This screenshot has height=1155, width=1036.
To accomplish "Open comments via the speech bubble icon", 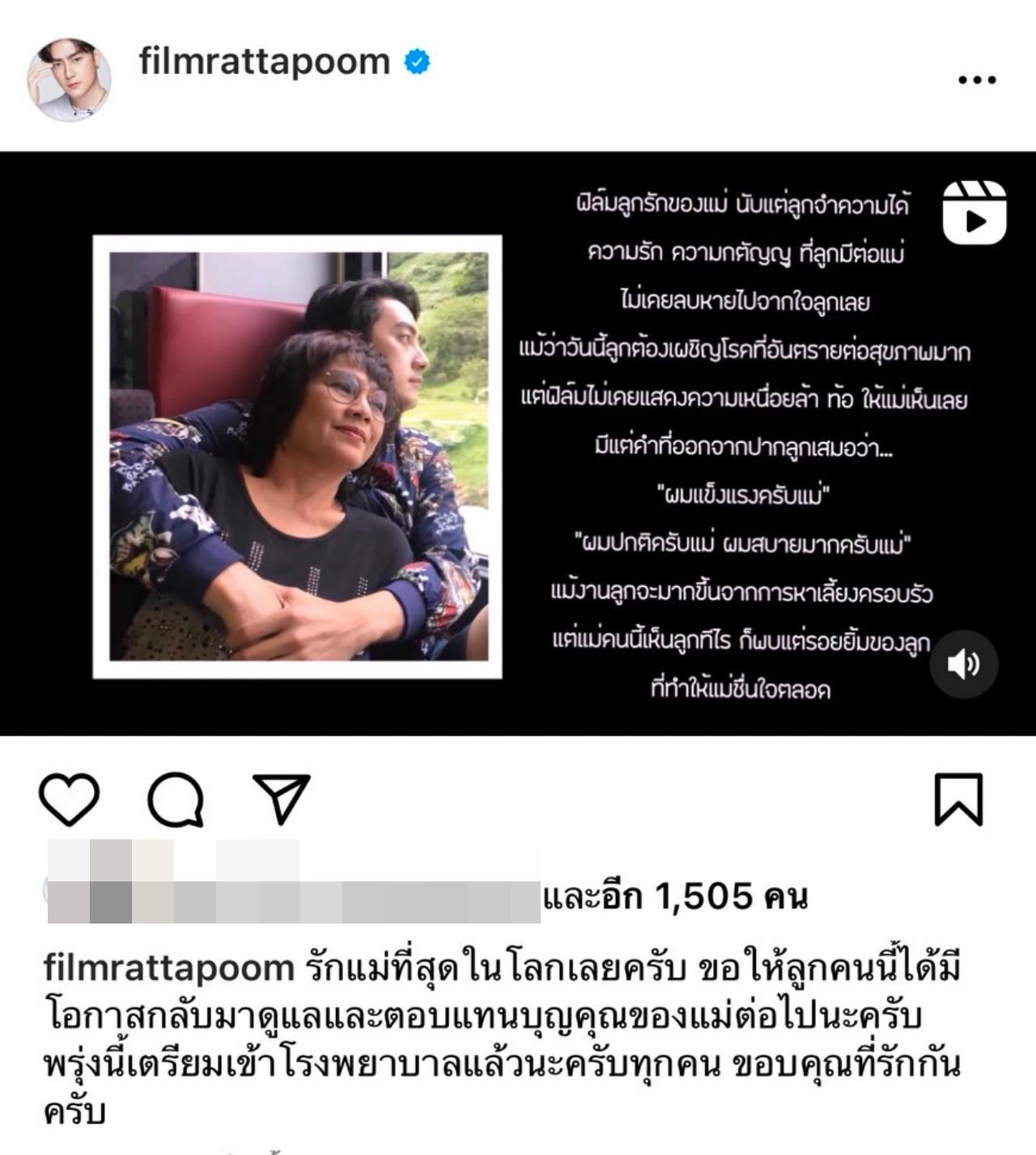I will 176,799.
